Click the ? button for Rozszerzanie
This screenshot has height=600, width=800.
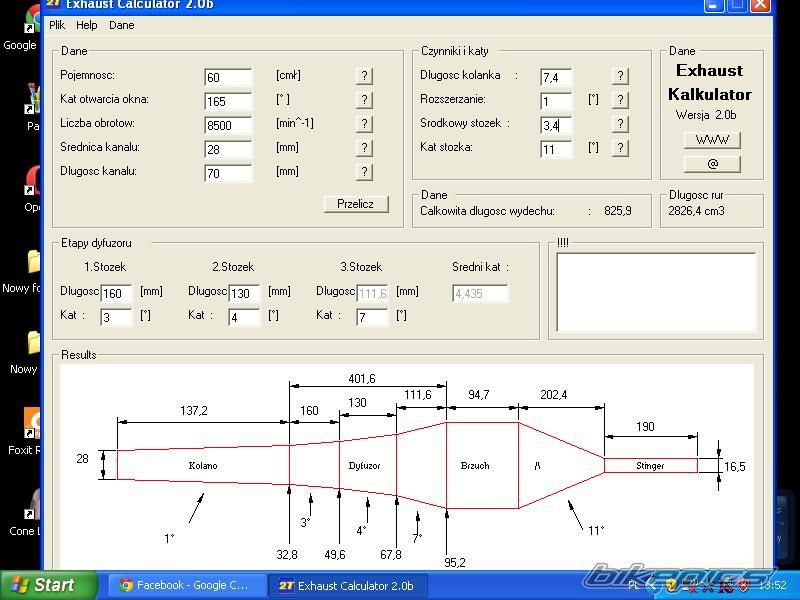click(620, 100)
